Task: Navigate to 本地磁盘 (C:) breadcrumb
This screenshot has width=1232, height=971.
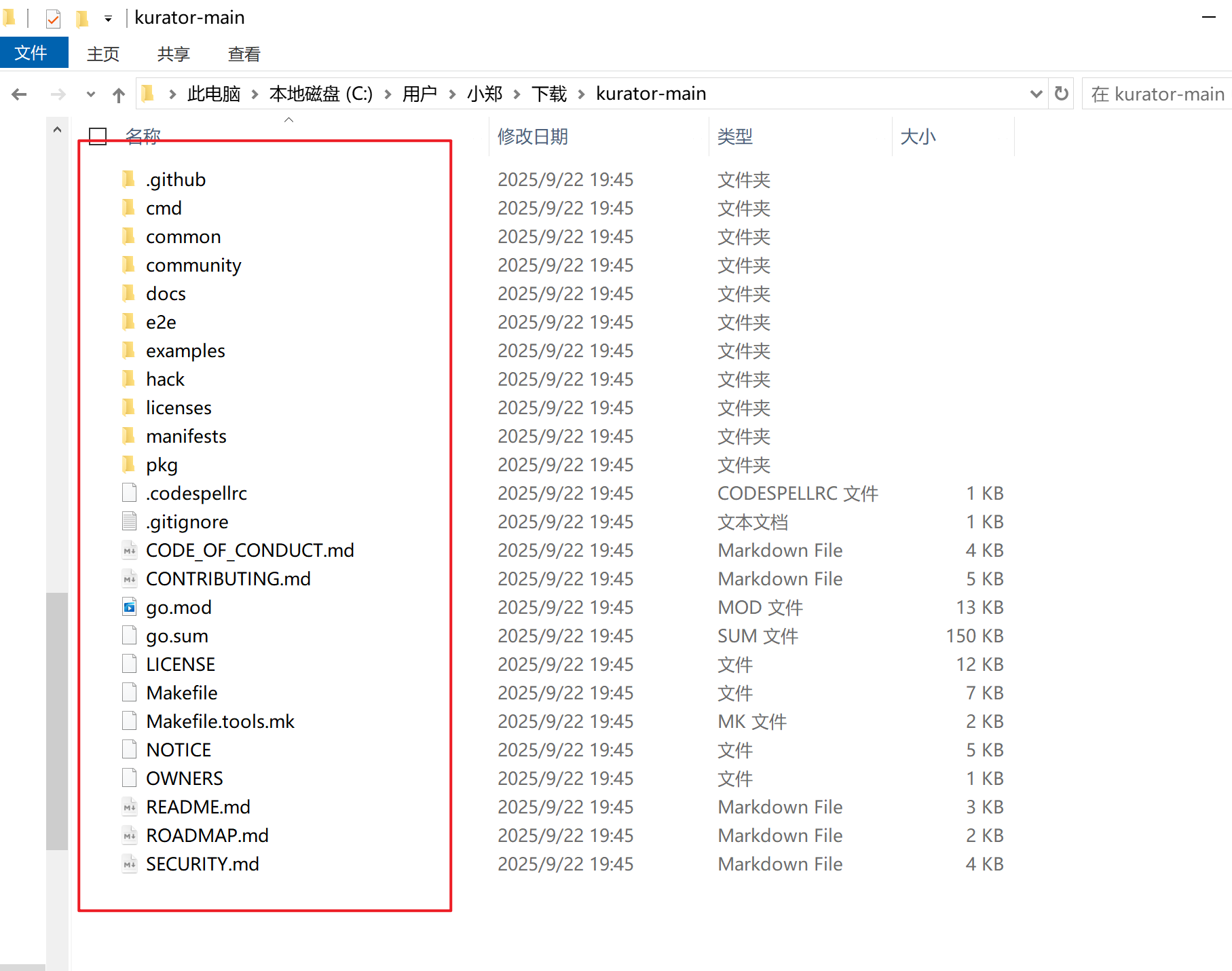Action: pos(321,94)
